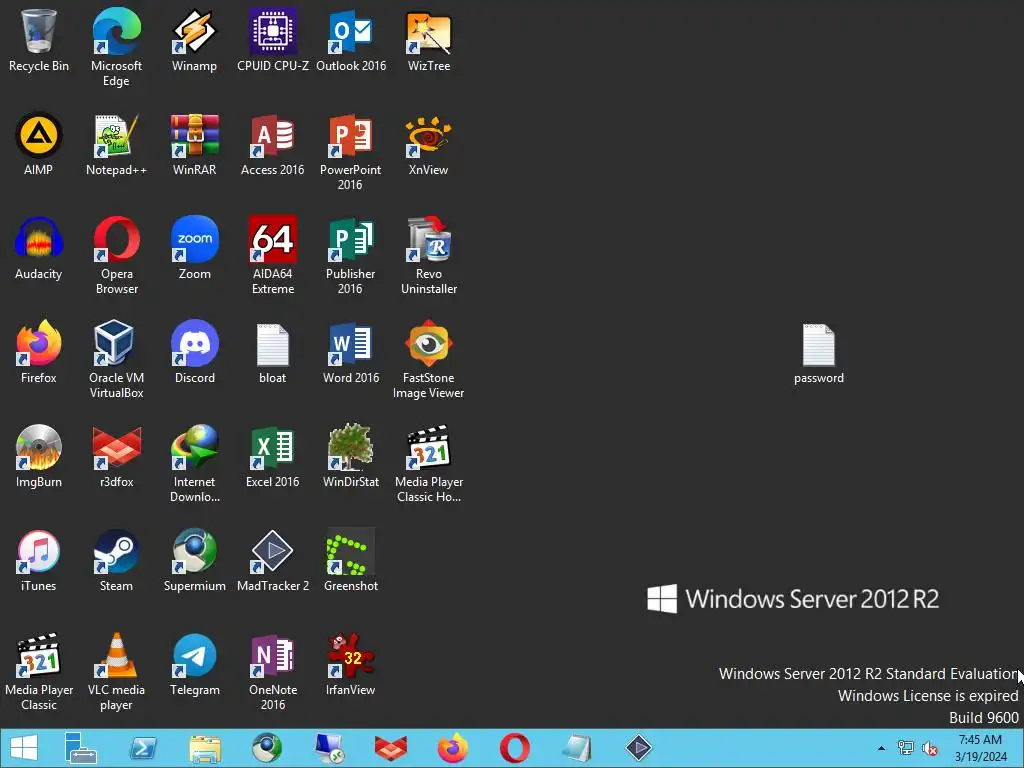The height and width of the screenshot is (768, 1024).
Task: Open the clock showing 7:45 AM
Action: click(x=981, y=748)
